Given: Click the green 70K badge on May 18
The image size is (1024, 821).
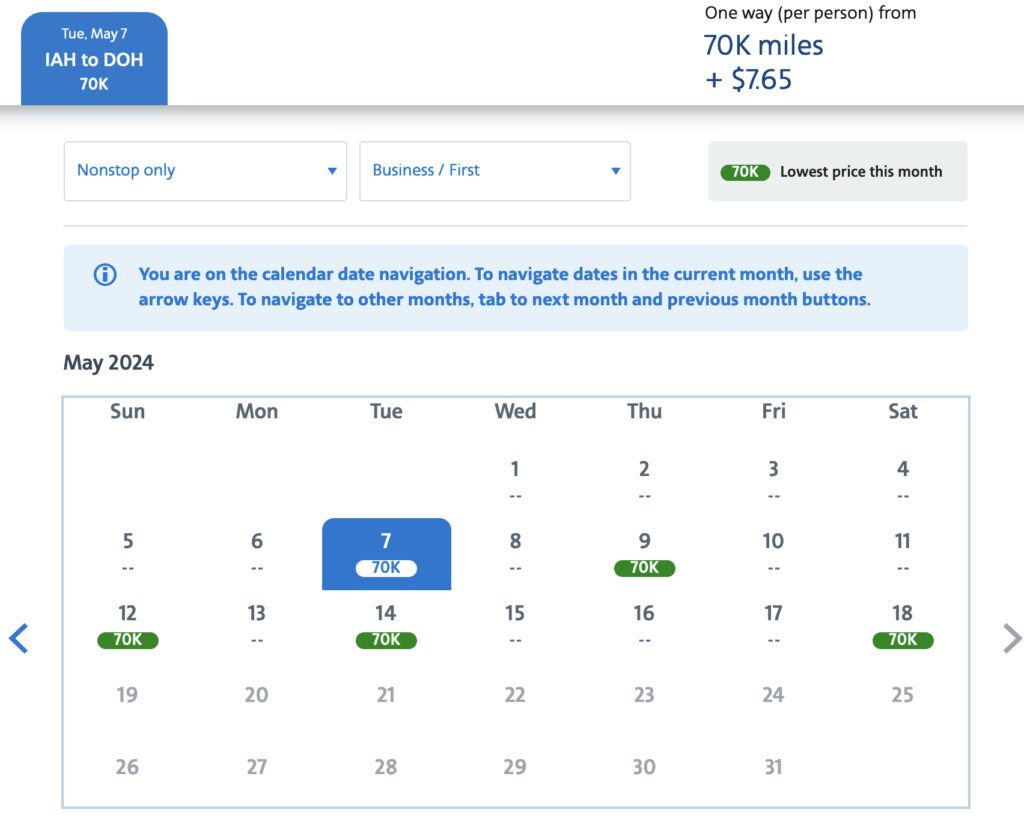Looking at the screenshot, I should tap(902, 640).
